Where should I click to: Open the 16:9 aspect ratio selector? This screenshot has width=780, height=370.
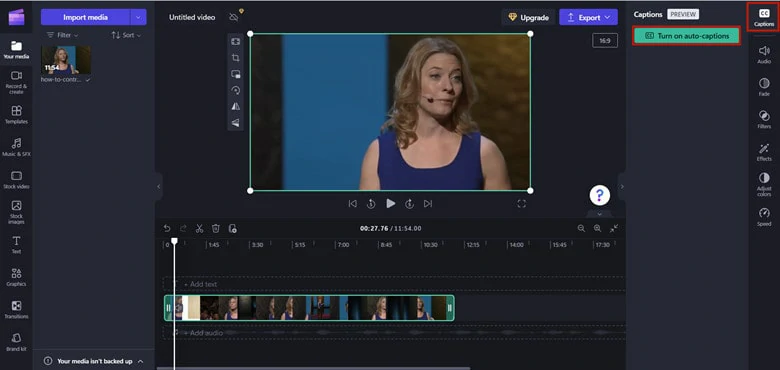(605, 41)
